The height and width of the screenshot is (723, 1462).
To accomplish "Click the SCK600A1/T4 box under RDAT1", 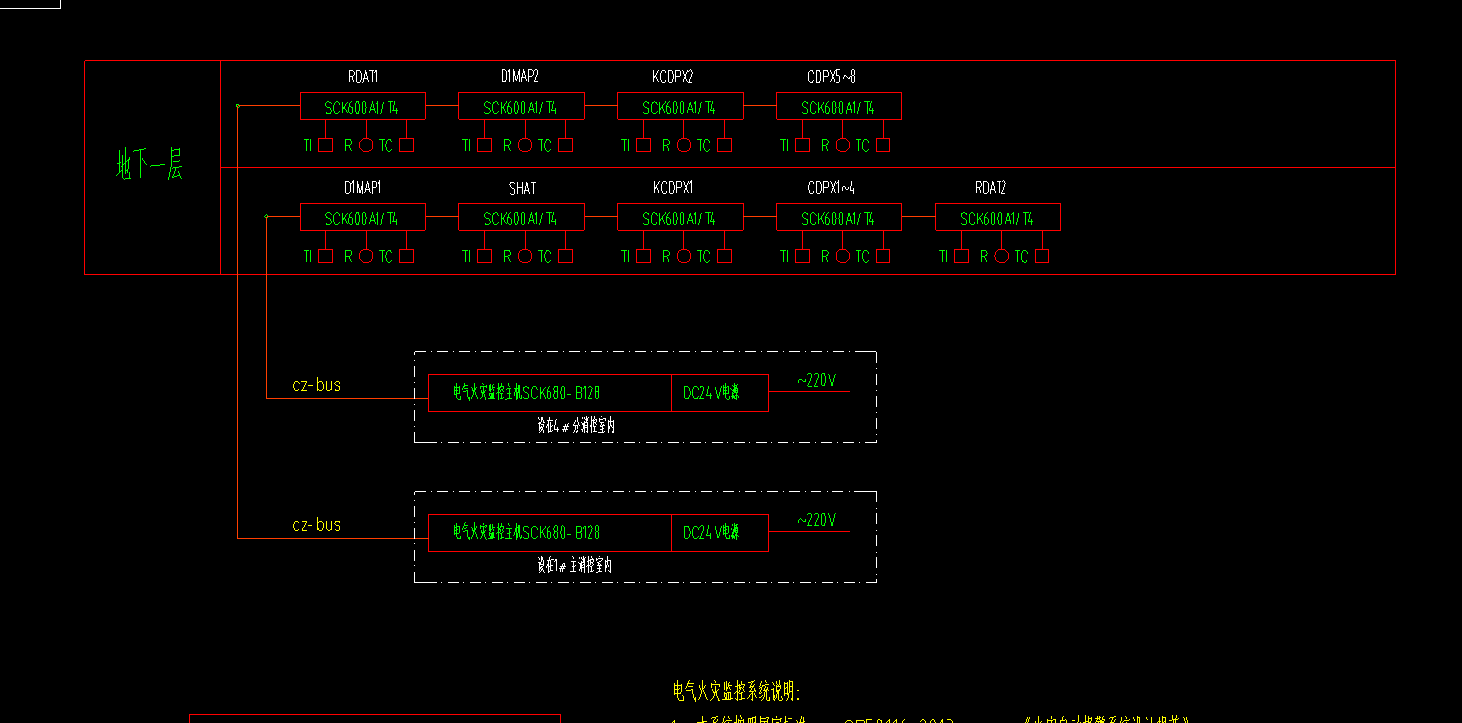I will [363, 107].
